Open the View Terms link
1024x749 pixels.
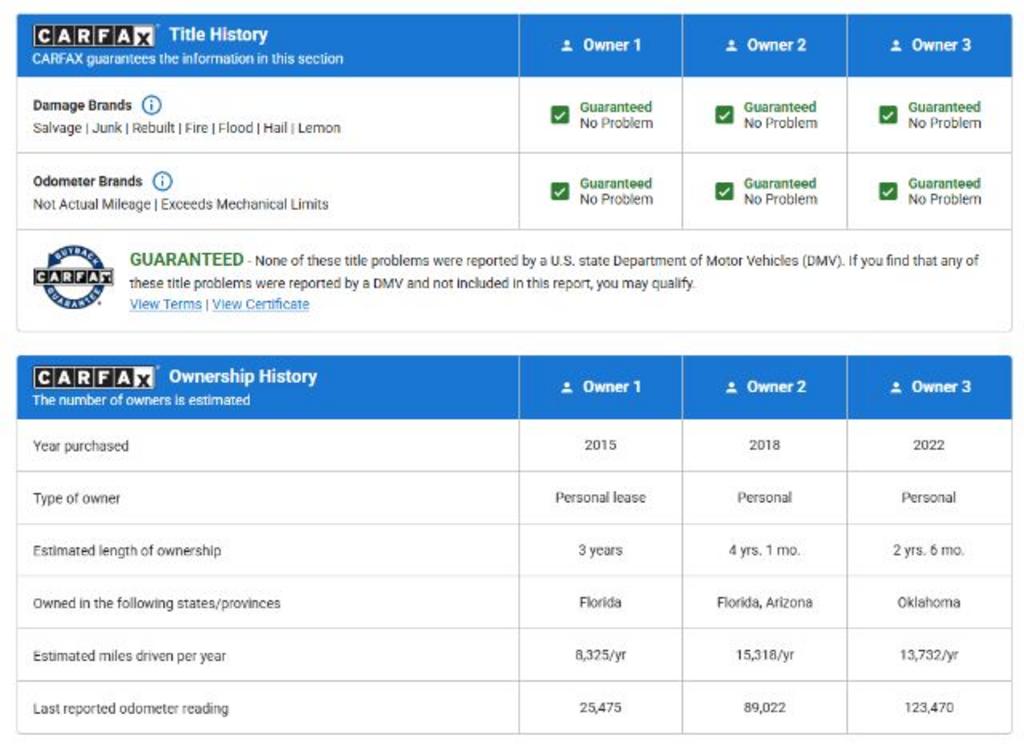pos(166,304)
